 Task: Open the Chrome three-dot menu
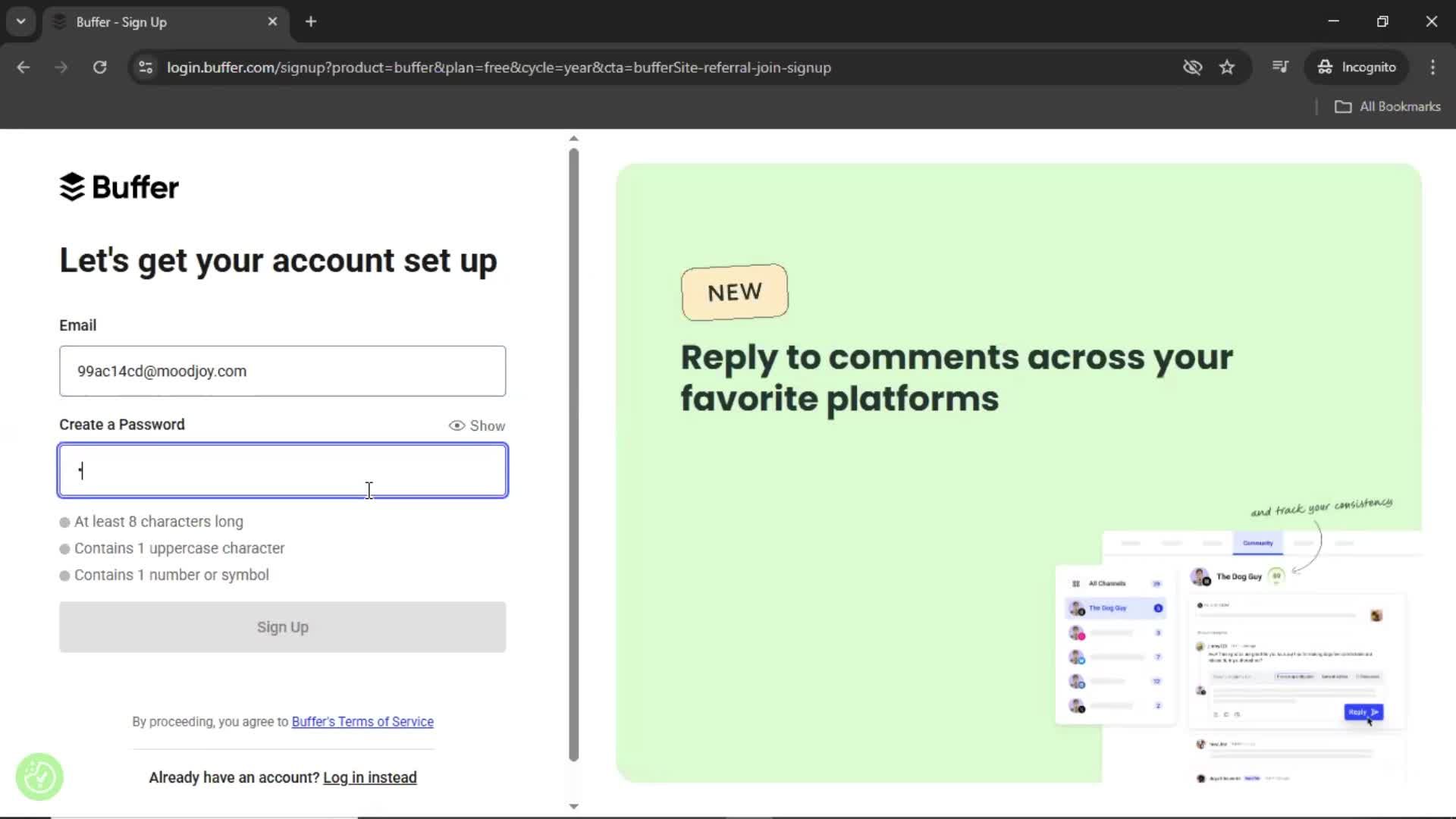click(1433, 67)
